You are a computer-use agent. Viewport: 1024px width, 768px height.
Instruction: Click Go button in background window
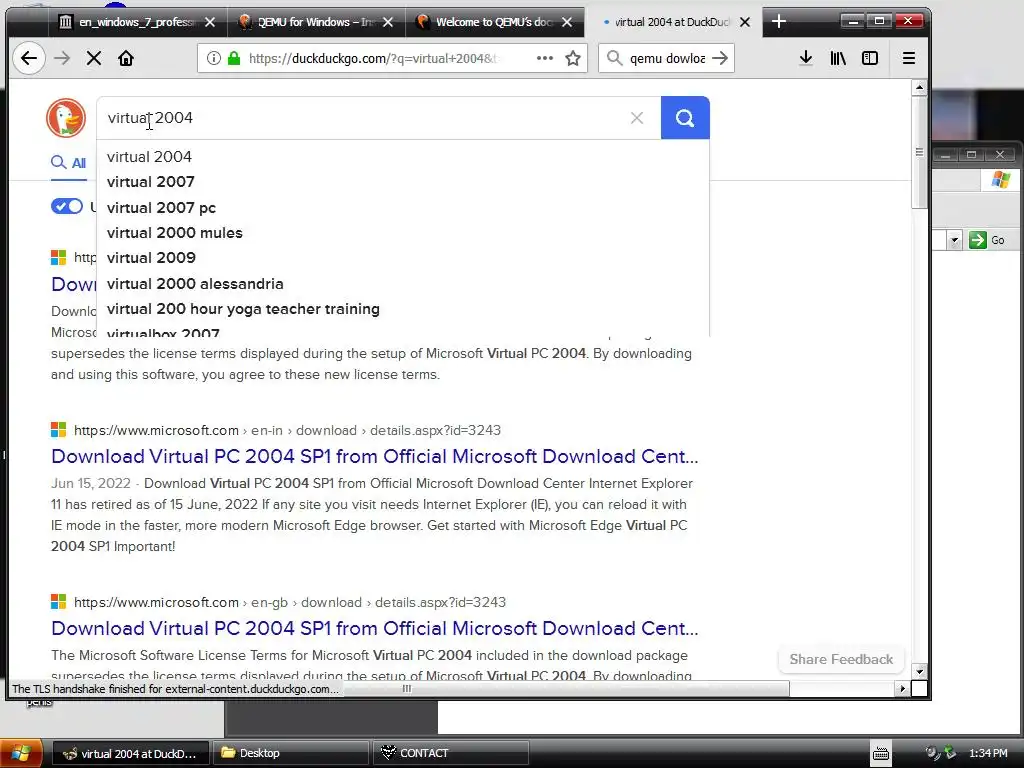pos(987,240)
